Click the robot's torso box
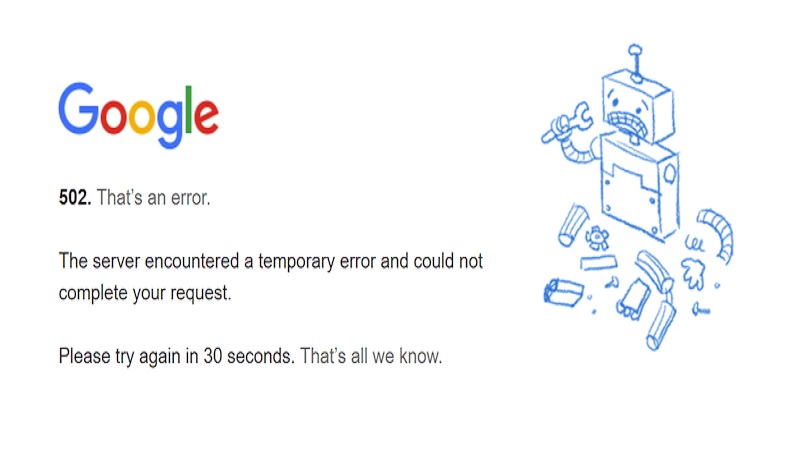The width and height of the screenshot is (800, 450). point(639,186)
